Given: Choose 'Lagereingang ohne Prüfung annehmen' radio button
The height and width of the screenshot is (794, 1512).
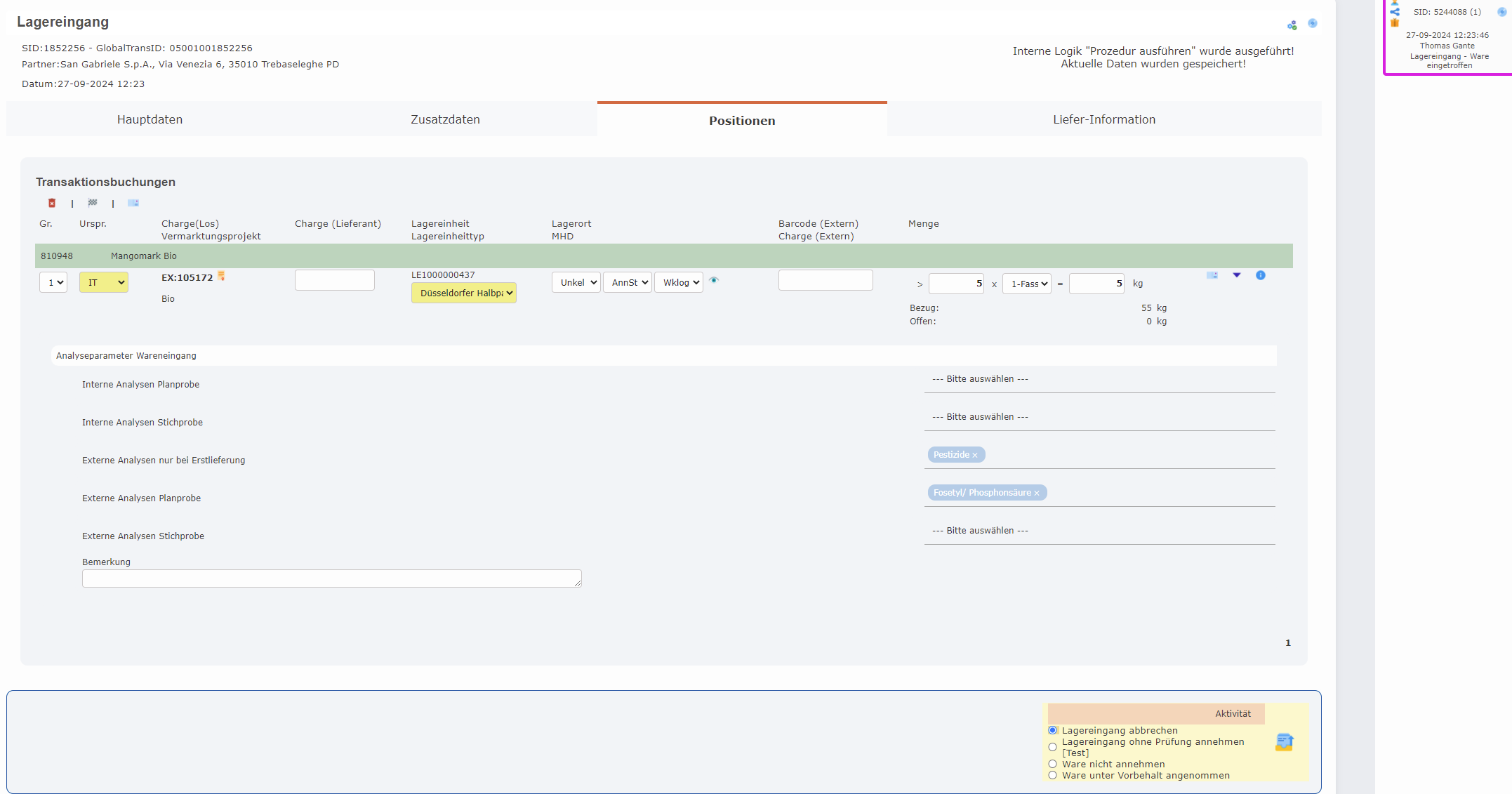Looking at the screenshot, I should [1052, 747].
